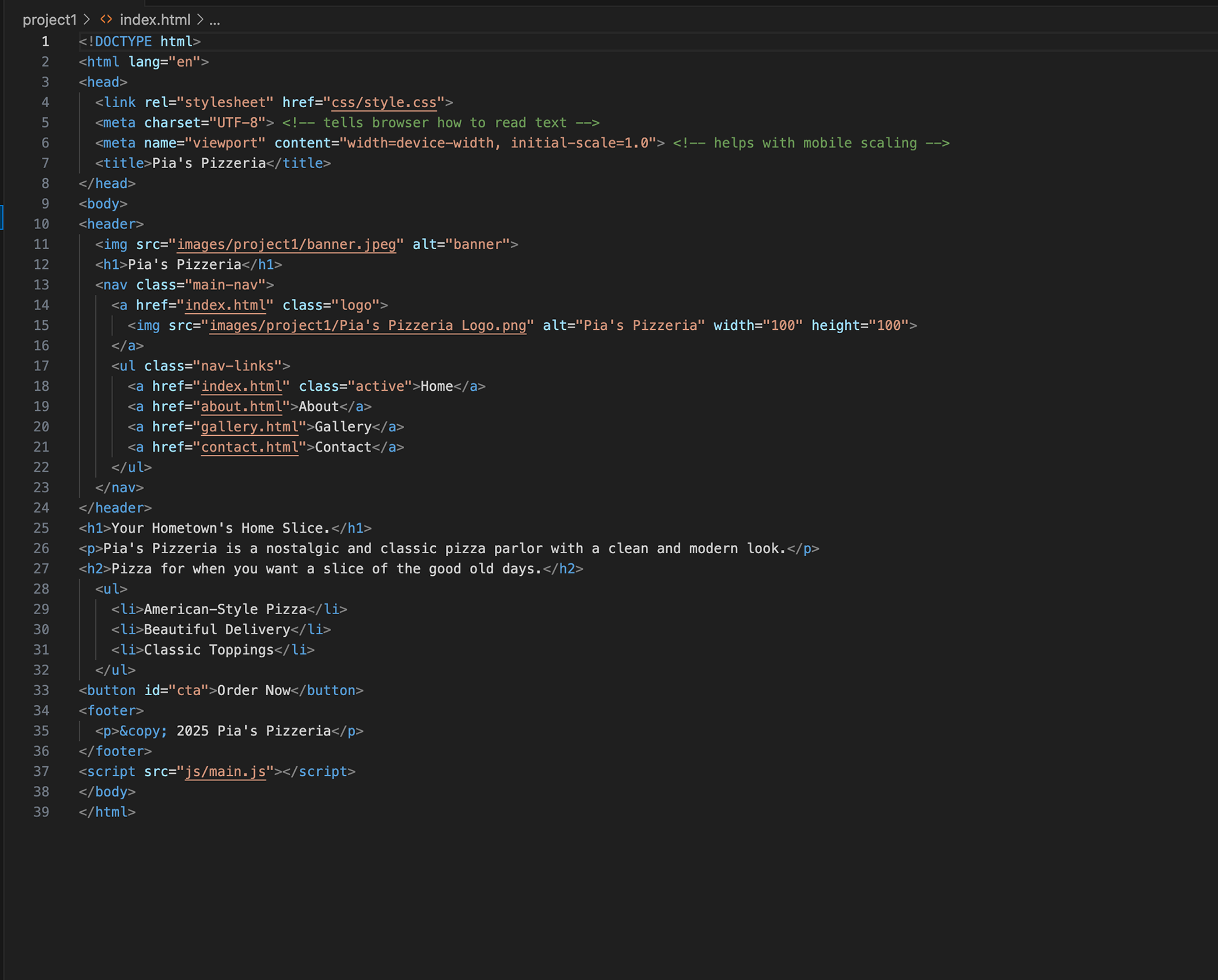Open the project1 breadcrumb folder
Viewport: 1218px width, 980px height.
49,20
